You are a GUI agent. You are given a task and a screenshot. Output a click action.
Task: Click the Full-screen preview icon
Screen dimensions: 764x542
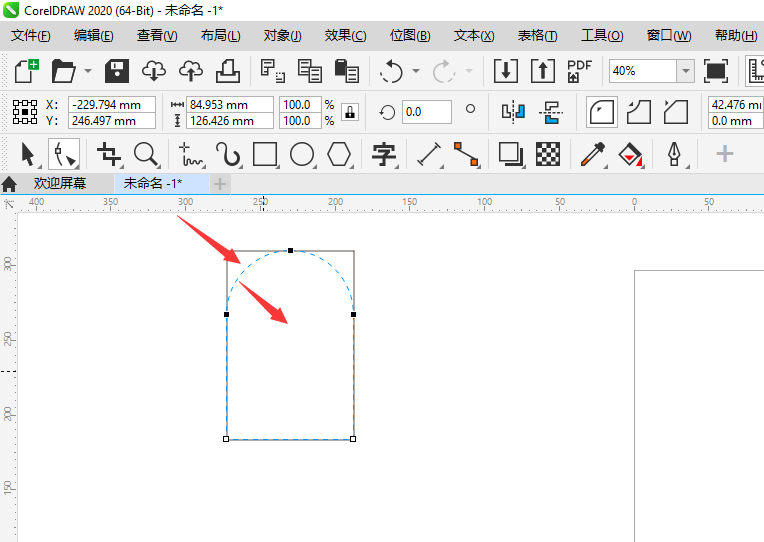716,71
